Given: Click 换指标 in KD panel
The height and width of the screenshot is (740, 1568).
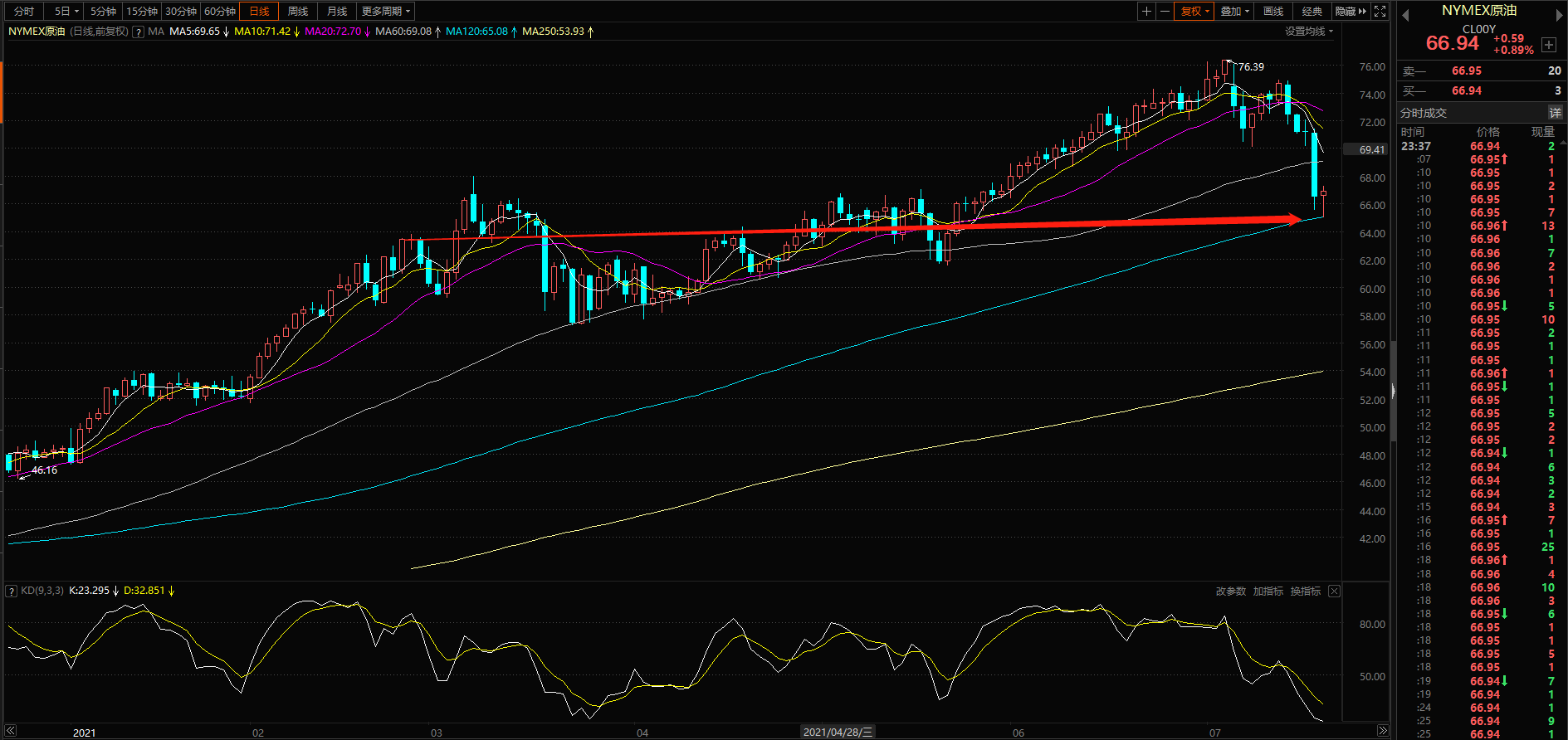Looking at the screenshot, I should [1306, 591].
